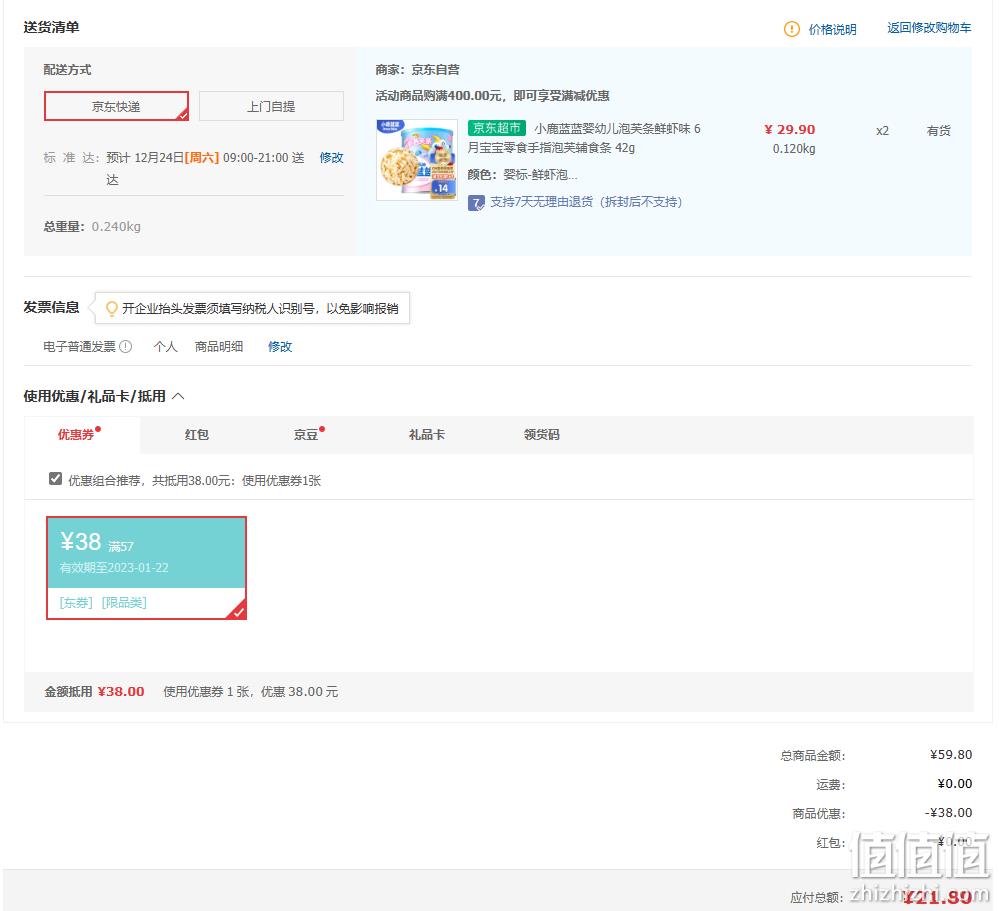
Task: Click the 总重量 0.240kg value
Action: coord(116,227)
